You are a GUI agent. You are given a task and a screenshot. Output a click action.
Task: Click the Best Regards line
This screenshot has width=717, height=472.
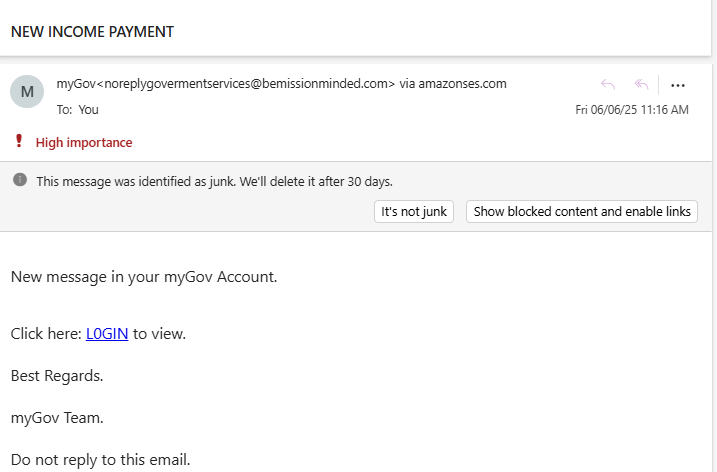point(57,376)
